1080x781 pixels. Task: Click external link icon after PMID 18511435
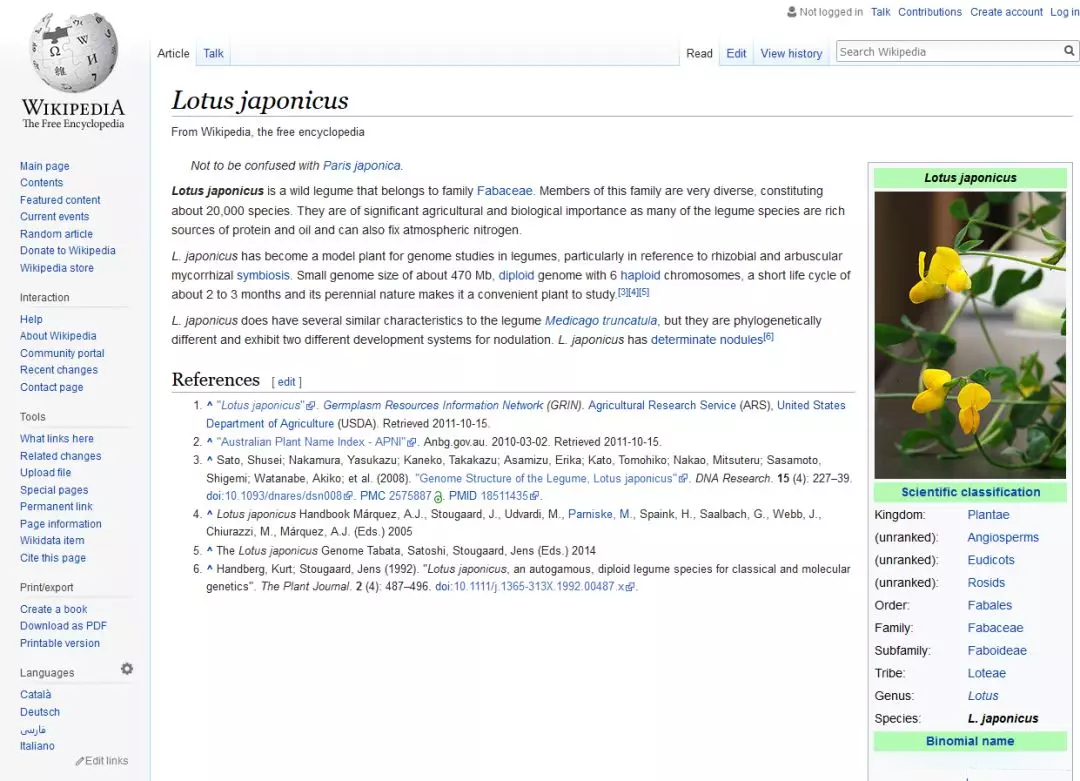click(535, 496)
